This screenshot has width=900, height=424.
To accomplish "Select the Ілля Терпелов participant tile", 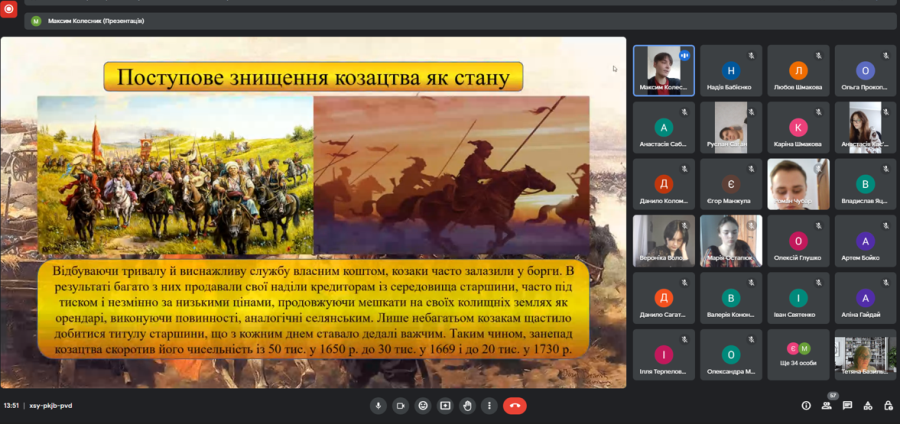I will coord(664,355).
